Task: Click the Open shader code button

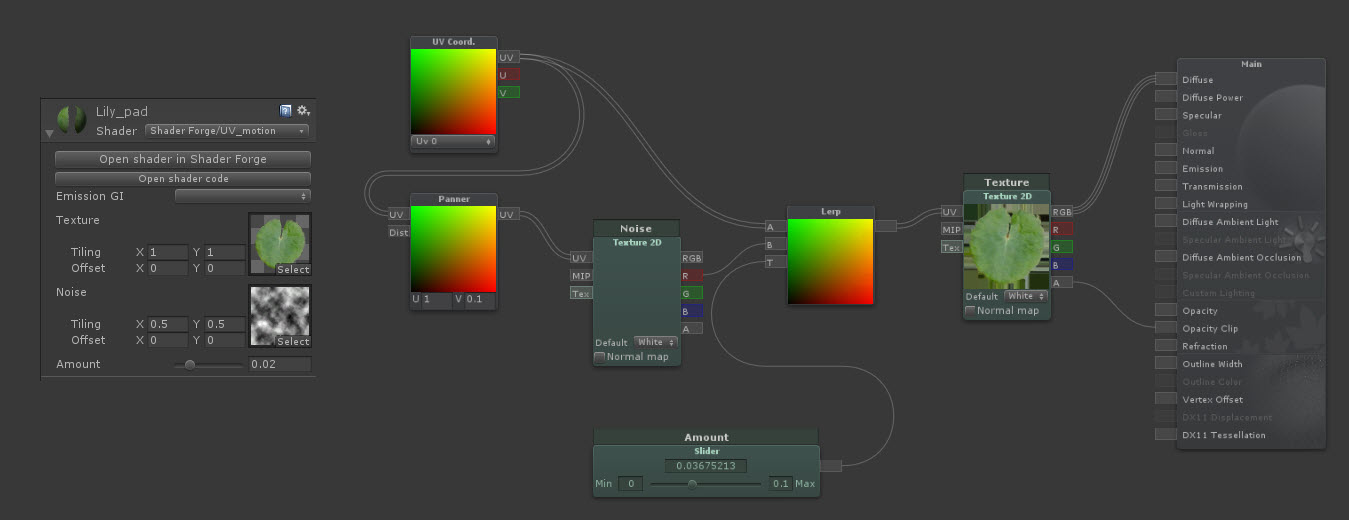Action: tap(183, 179)
